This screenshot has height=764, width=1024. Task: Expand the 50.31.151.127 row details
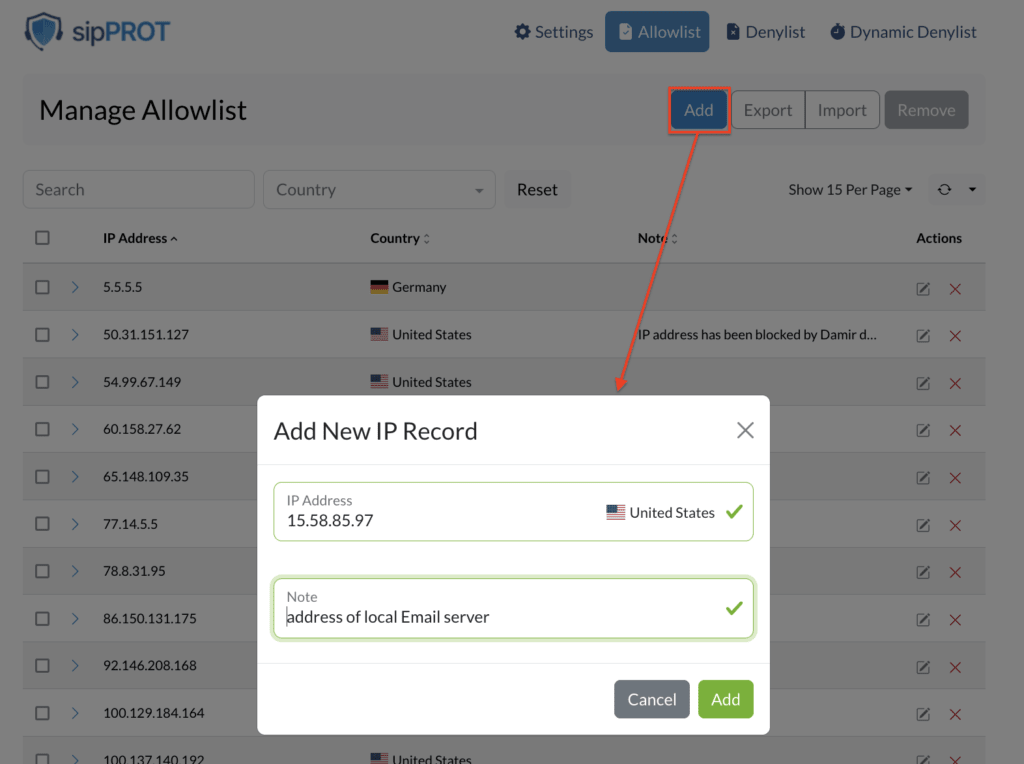[x=75, y=334]
